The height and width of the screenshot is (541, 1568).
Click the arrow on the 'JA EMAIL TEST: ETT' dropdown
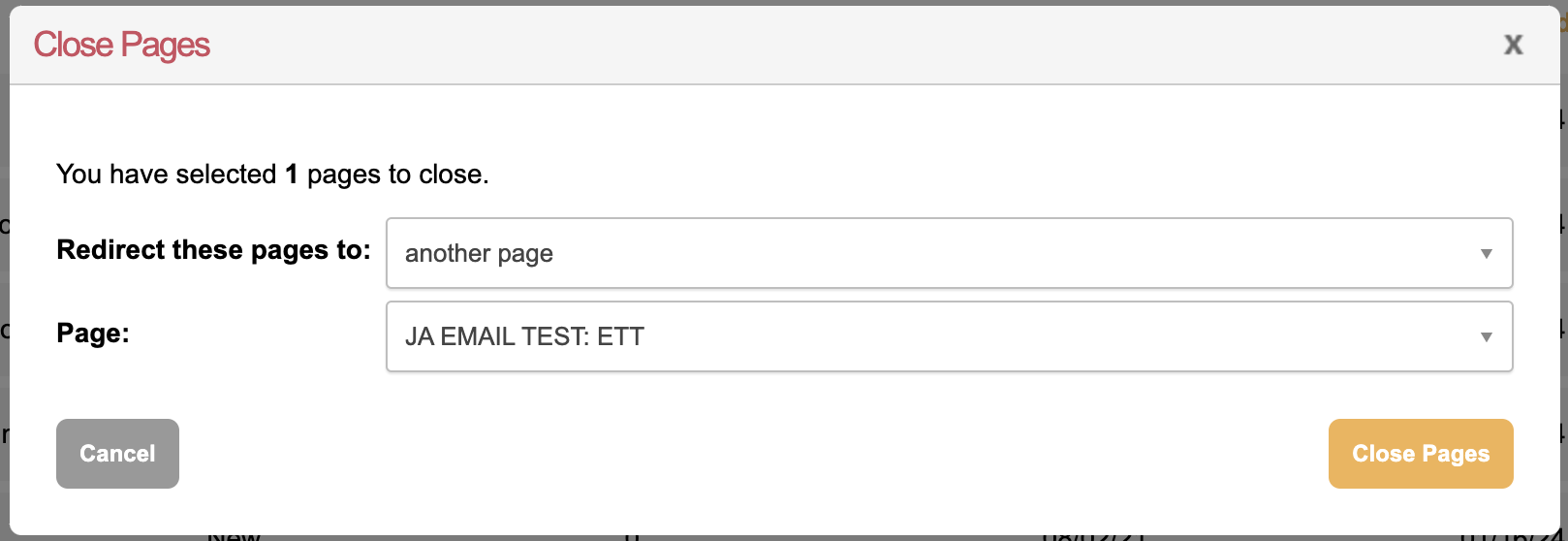(1486, 337)
